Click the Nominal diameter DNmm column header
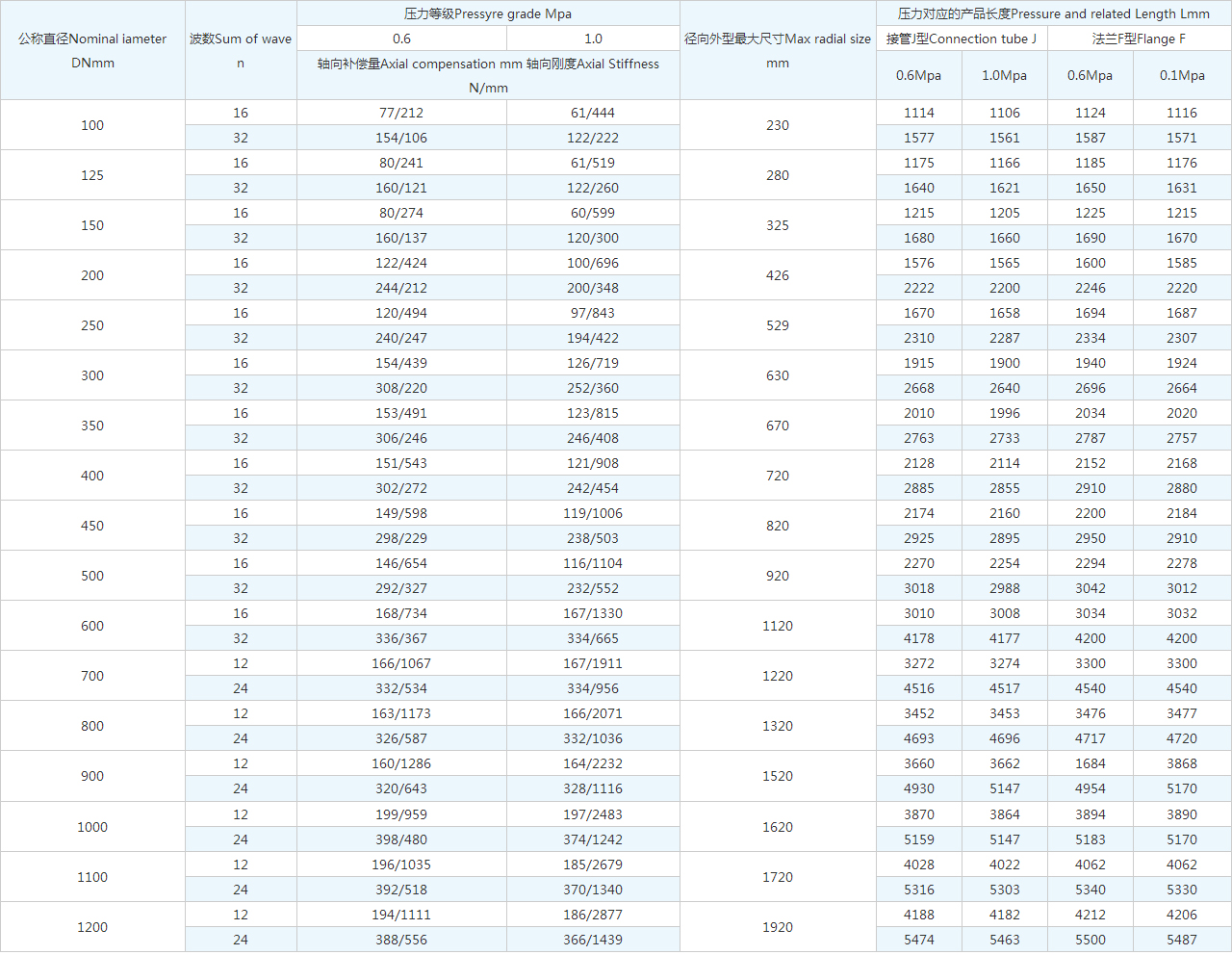 (92, 50)
